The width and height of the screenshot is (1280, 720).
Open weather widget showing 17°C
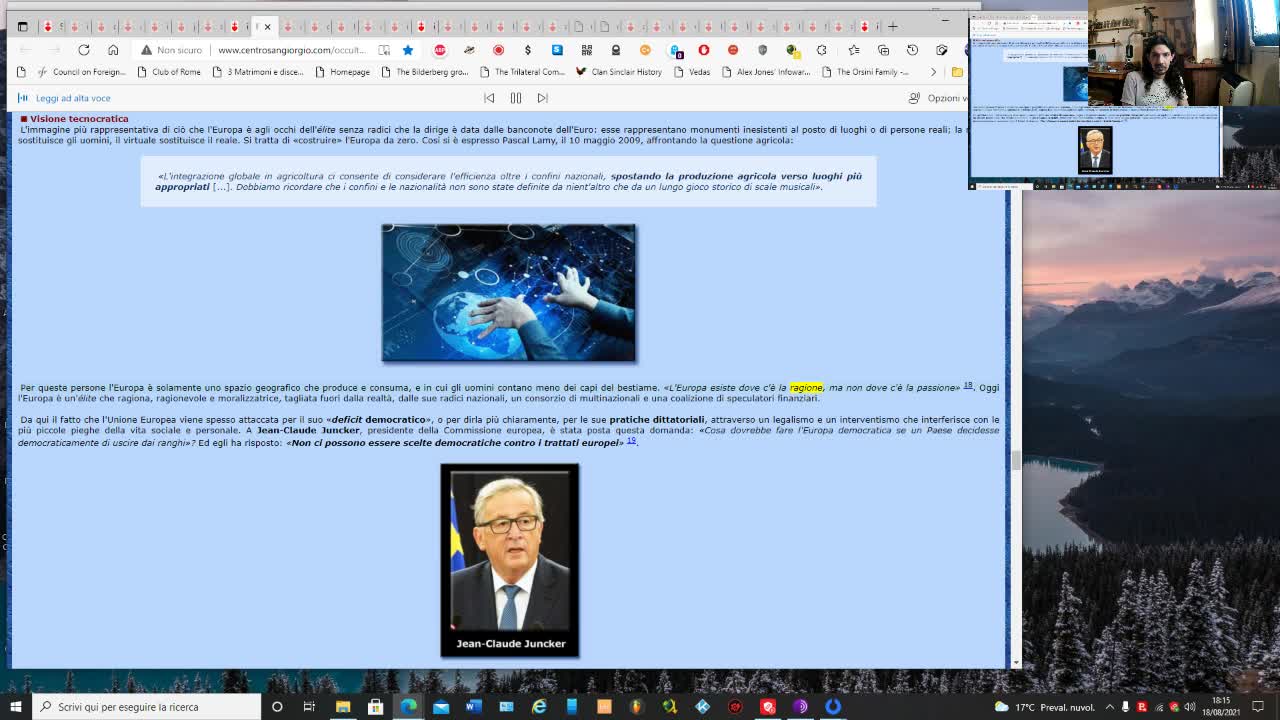tap(1044, 707)
